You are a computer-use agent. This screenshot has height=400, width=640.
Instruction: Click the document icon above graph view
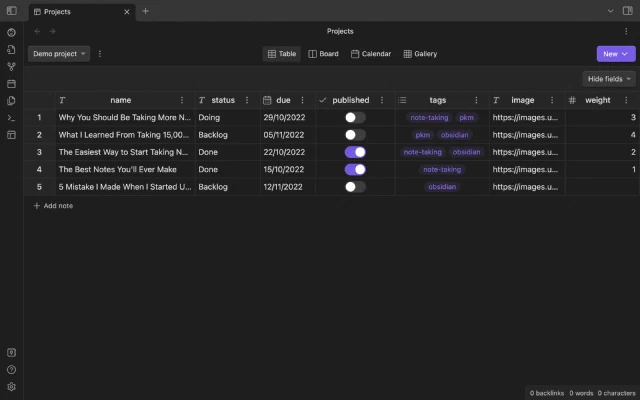pyautogui.click(x=11, y=50)
